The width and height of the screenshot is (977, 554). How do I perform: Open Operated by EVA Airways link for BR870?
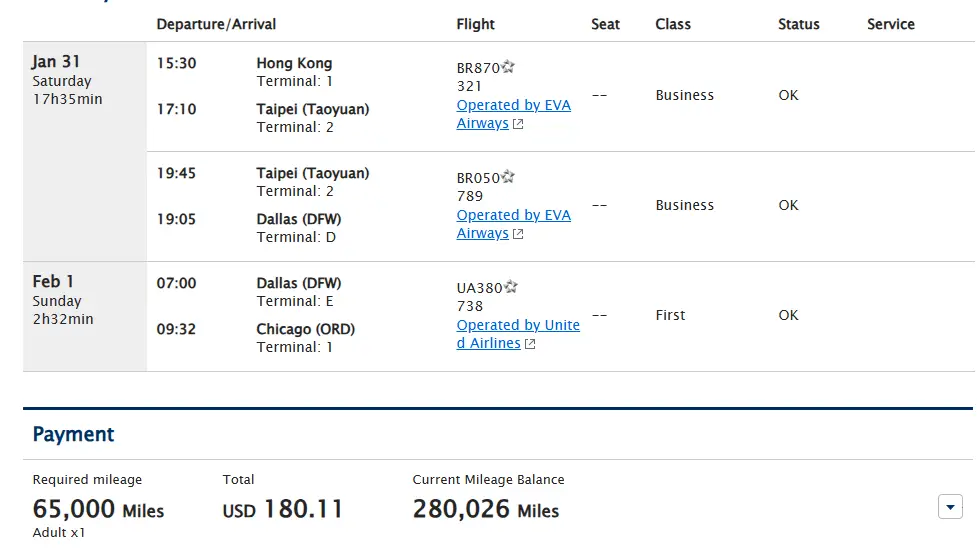click(x=513, y=114)
